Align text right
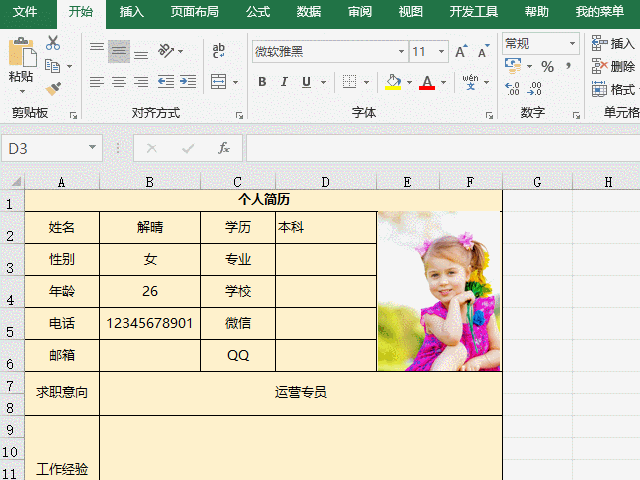Screen dimensions: 640x480 pos(141,82)
